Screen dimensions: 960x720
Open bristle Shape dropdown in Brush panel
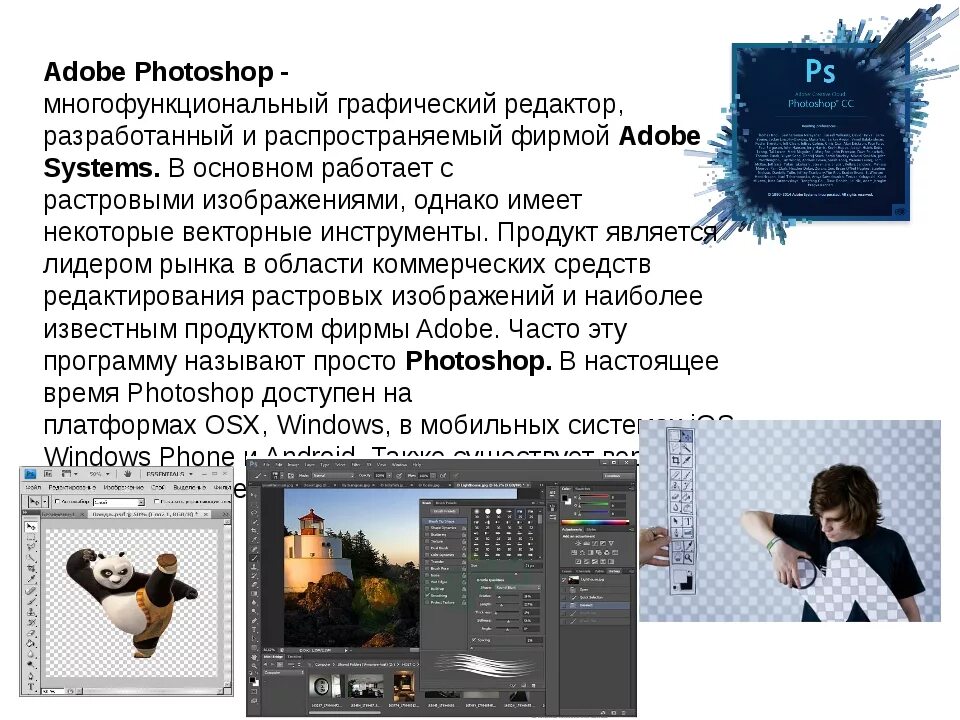[x=517, y=587]
